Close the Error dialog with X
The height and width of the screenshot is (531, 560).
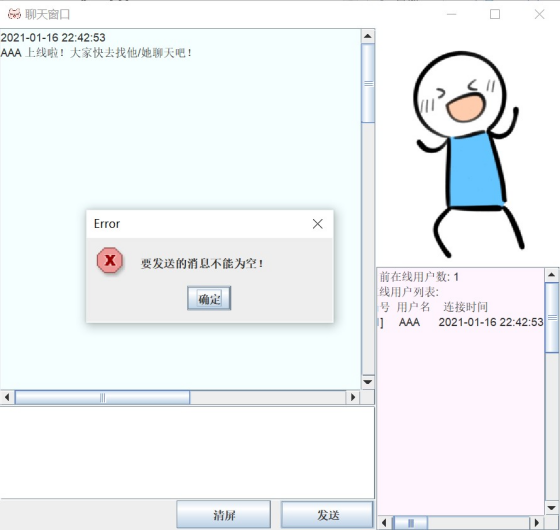318,224
